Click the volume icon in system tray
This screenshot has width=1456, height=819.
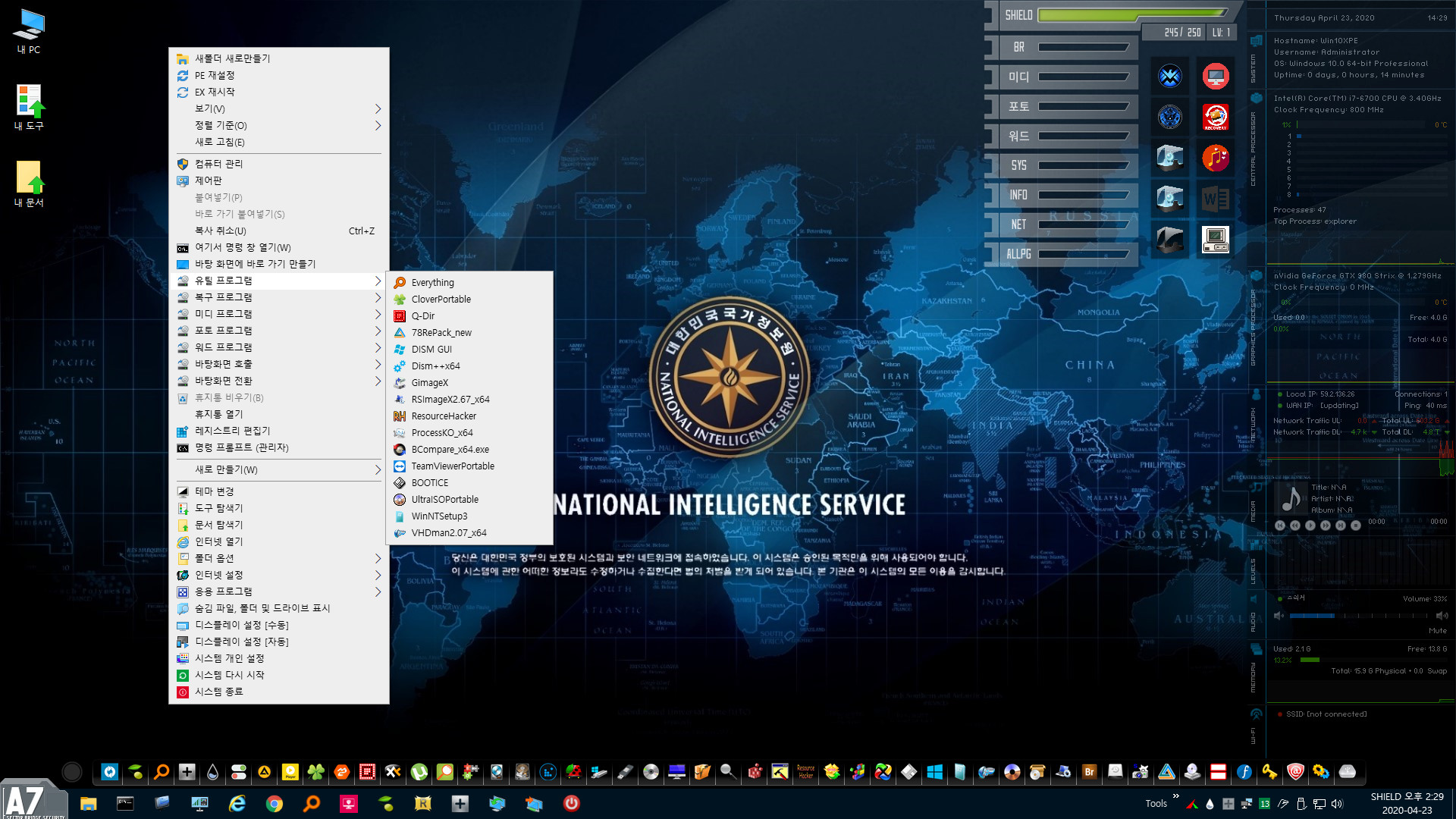(x=1337, y=804)
